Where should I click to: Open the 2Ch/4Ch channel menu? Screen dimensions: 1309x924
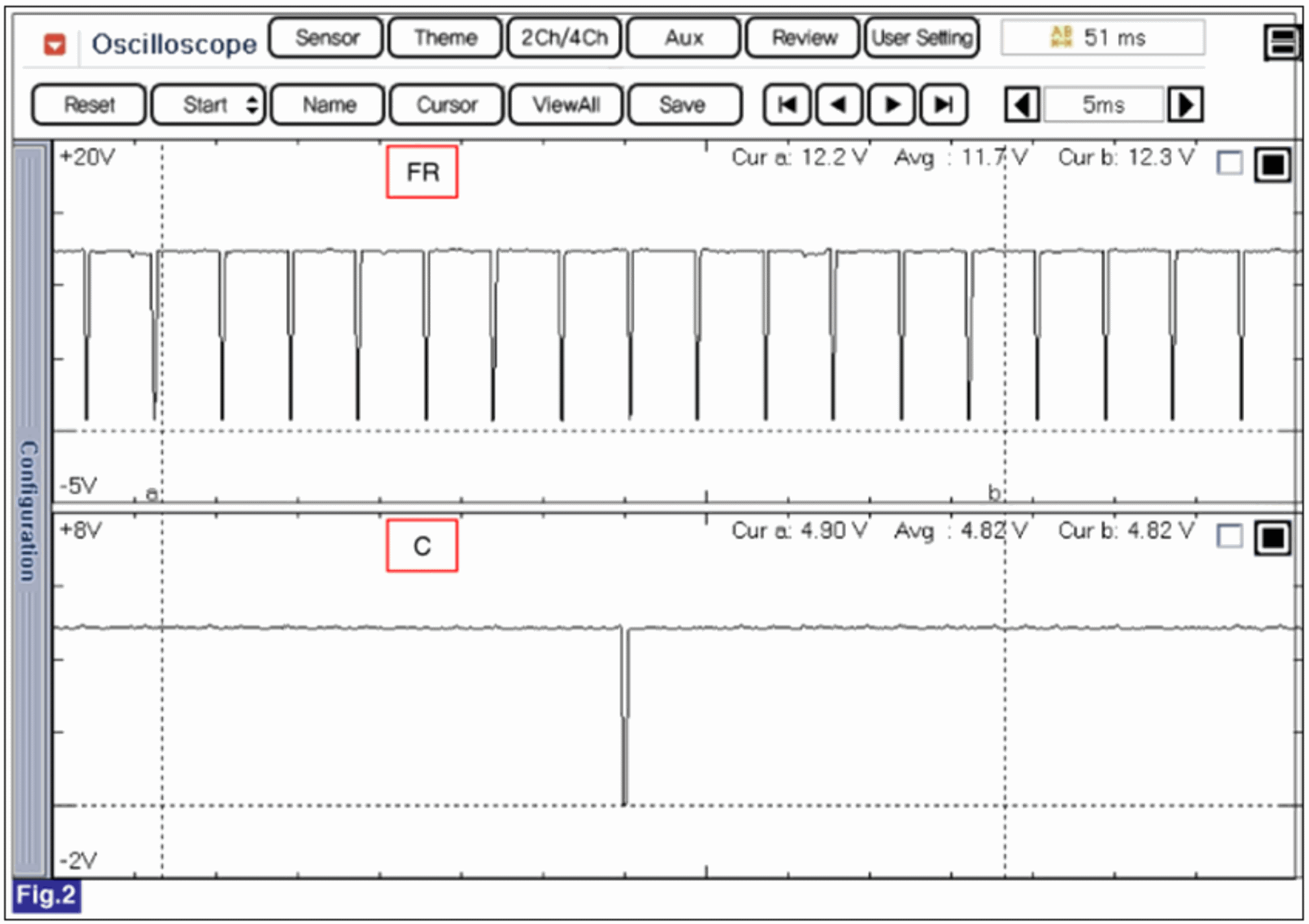tap(564, 38)
